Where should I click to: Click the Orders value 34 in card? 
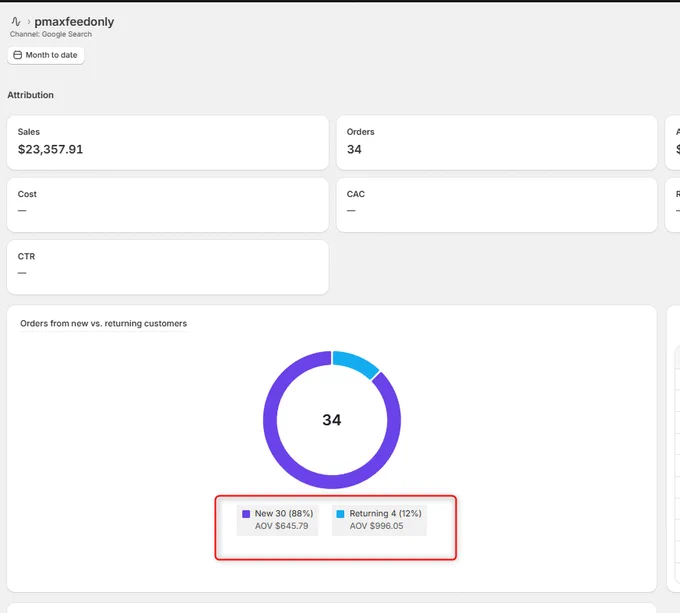354,150
